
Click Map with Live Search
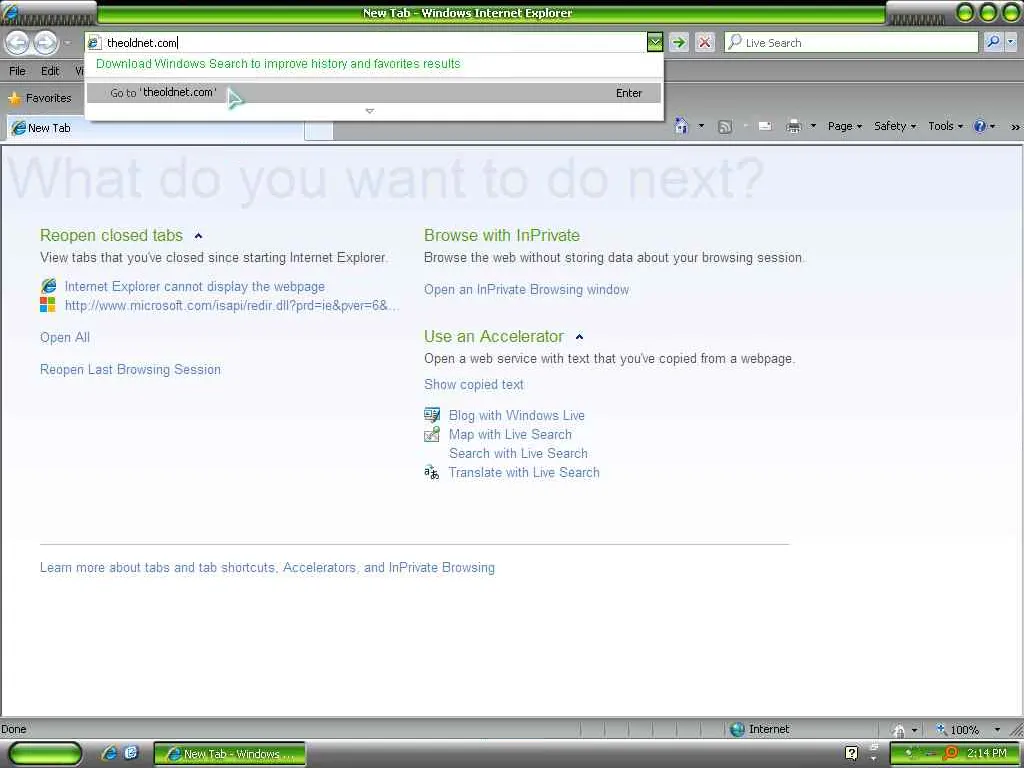point(510,434)
